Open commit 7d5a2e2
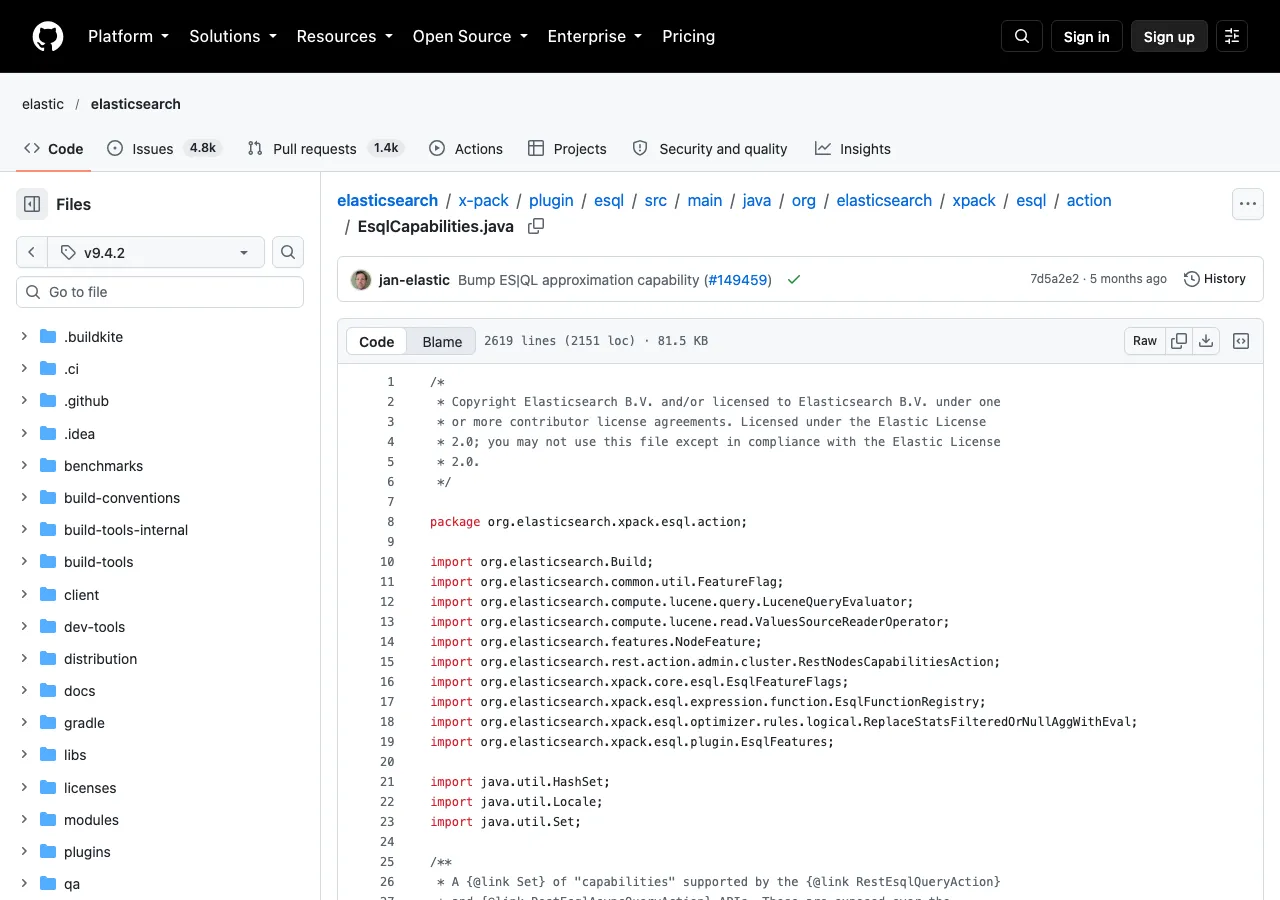The height and width of the screenshot is (900, 1280). [x=1054, y=279]
